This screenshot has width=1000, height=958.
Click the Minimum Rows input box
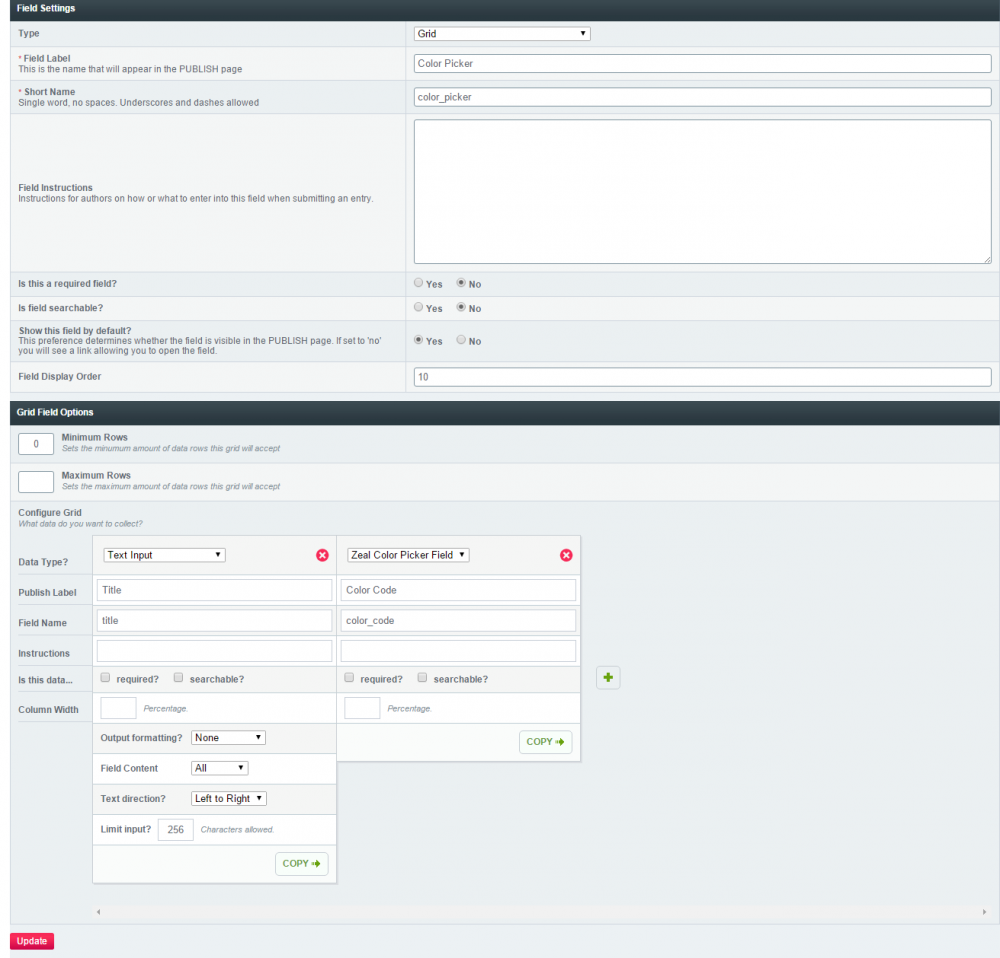pos(35,443)
